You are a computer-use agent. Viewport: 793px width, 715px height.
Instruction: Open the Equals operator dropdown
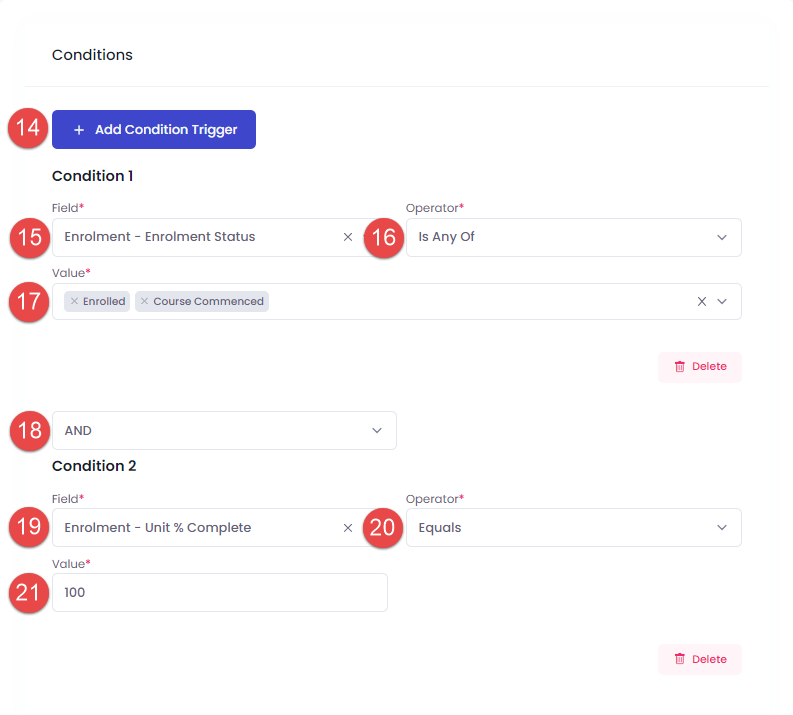(x=574, y=527)
